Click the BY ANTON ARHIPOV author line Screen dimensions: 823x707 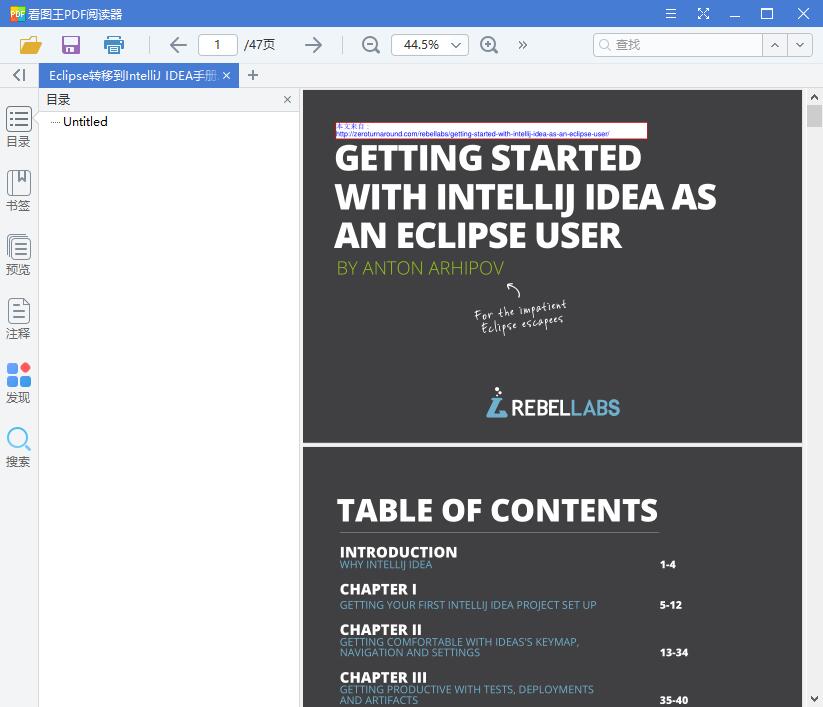[420, 268]
